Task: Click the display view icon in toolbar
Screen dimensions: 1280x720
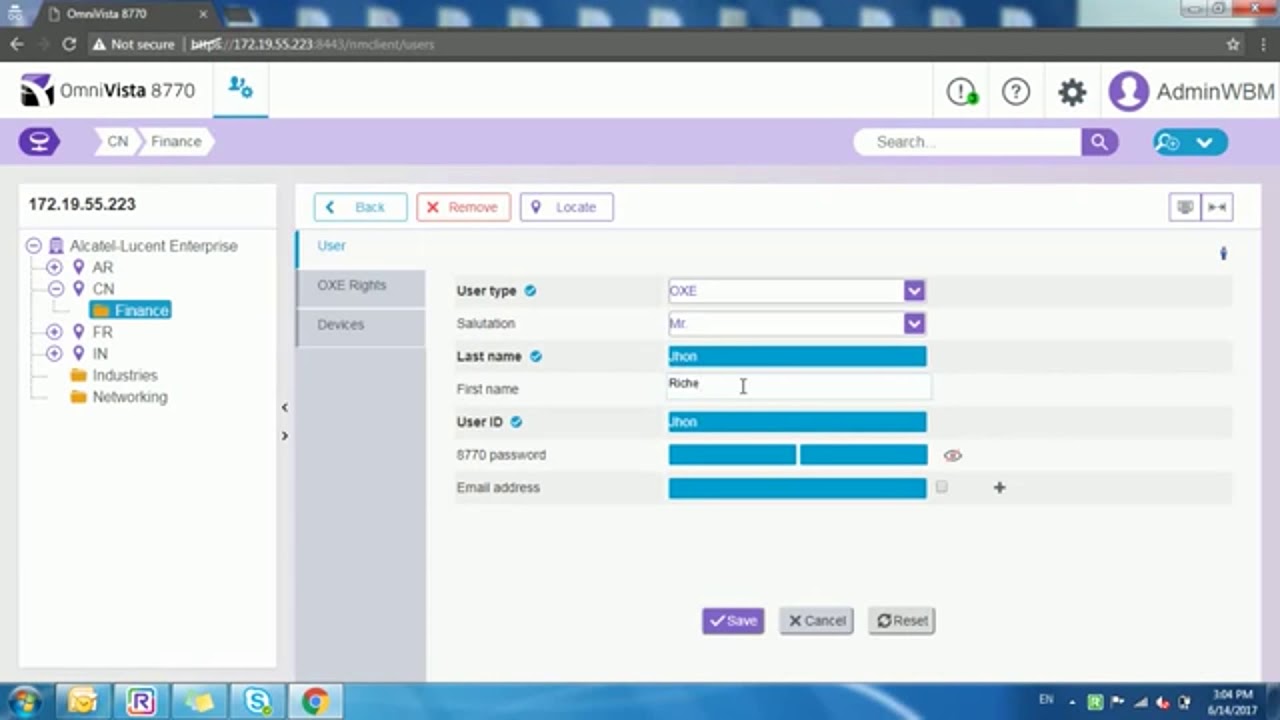Action: (x=1185, y=207)
